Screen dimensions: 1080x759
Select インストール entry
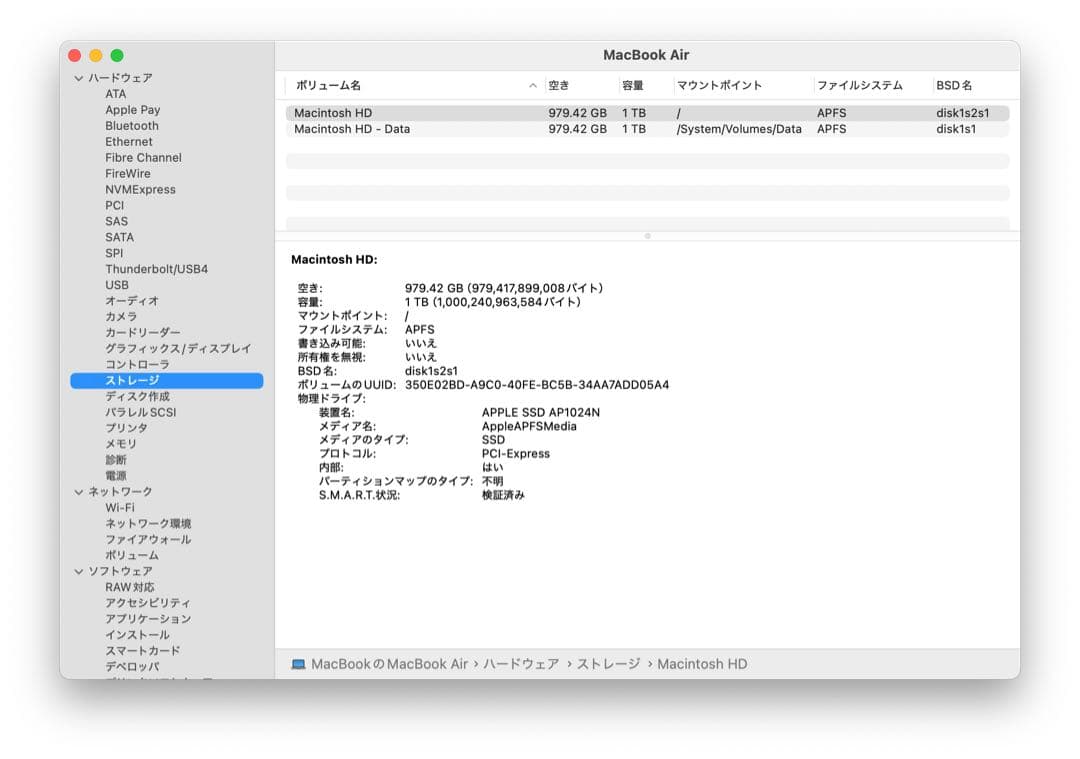[x=137, y=635]
